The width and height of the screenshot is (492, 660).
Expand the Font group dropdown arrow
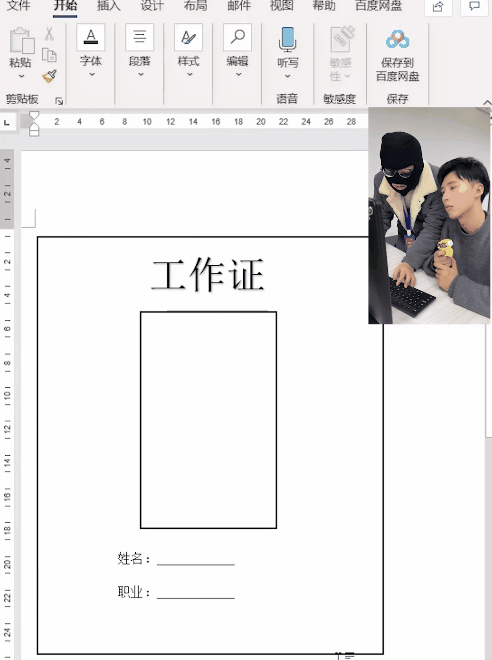pyautogui.click(x=91, y=75)
